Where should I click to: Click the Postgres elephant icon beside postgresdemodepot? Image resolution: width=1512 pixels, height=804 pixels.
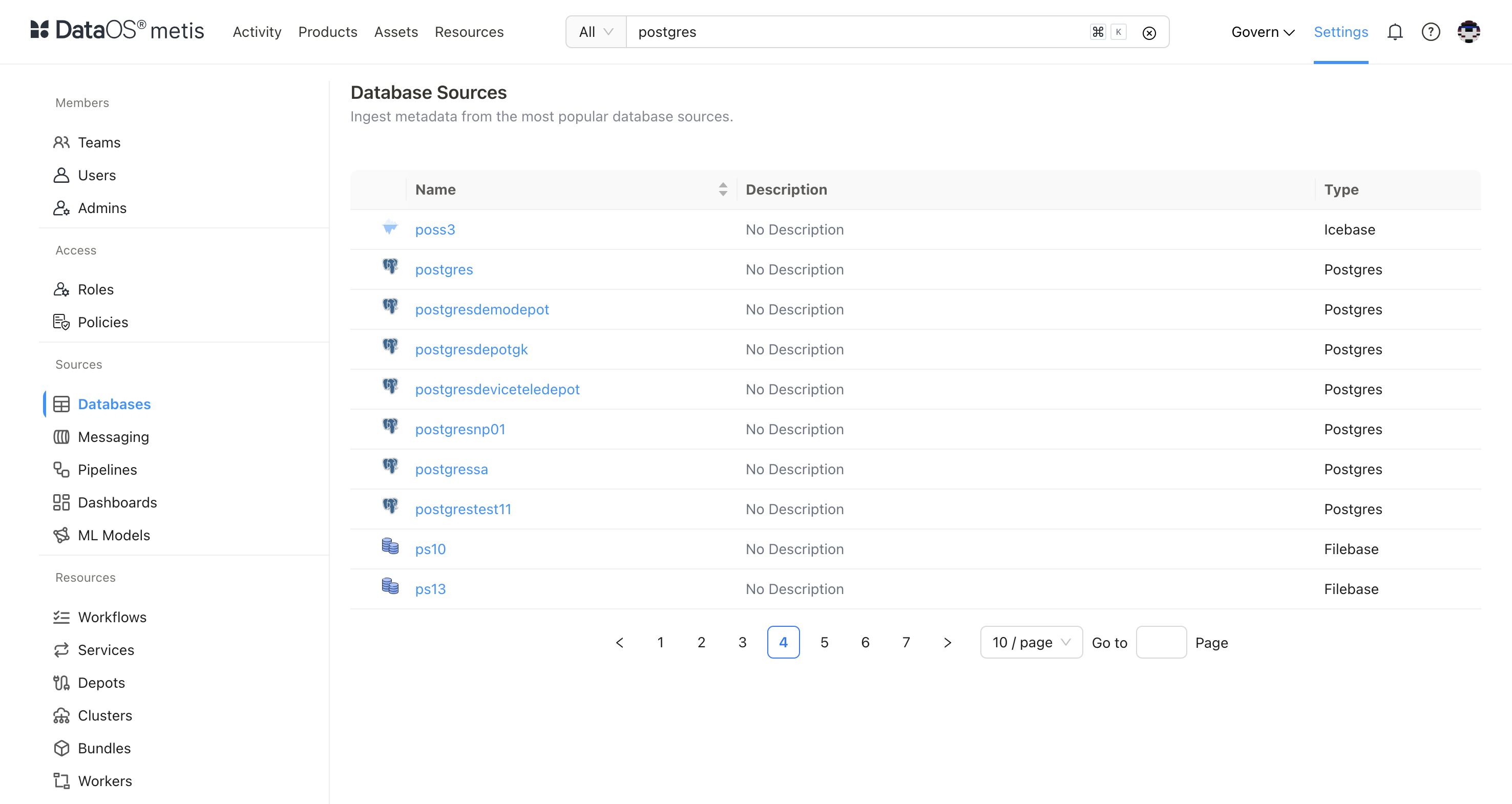click(x=390, y=306)
